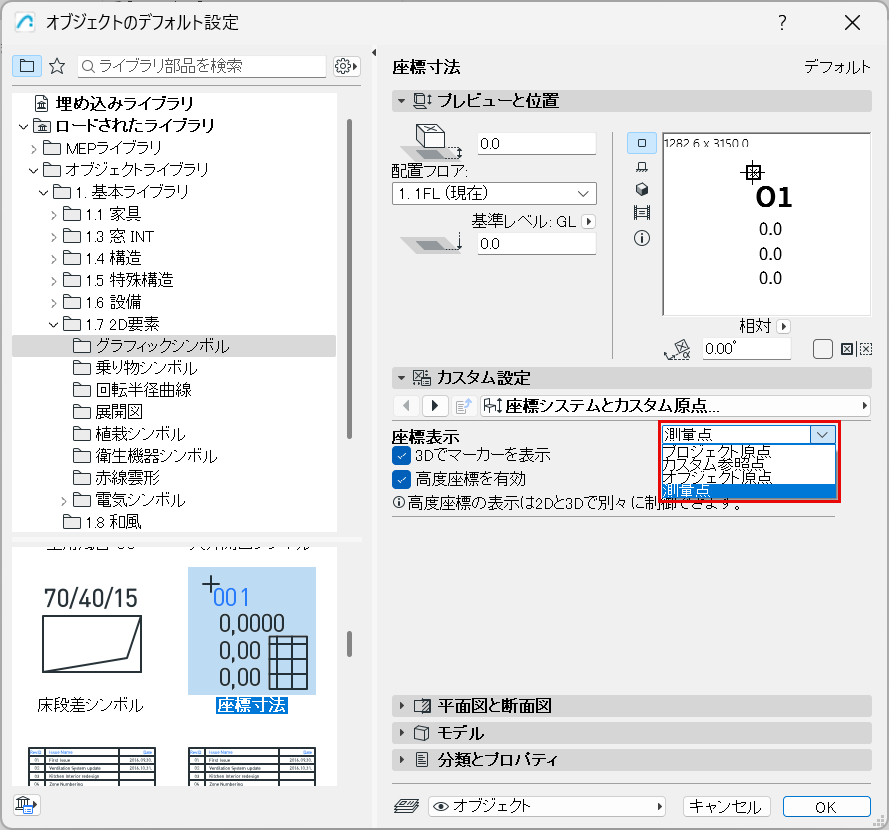Expand the 1.4 構造 folder
889x830 pixels.
(x=53, y=259)
